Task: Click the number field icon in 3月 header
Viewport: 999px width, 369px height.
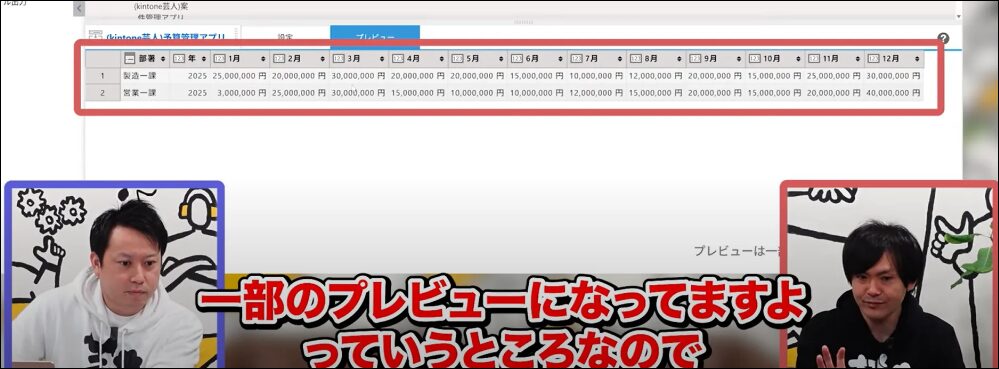Action: pos(338,58)
